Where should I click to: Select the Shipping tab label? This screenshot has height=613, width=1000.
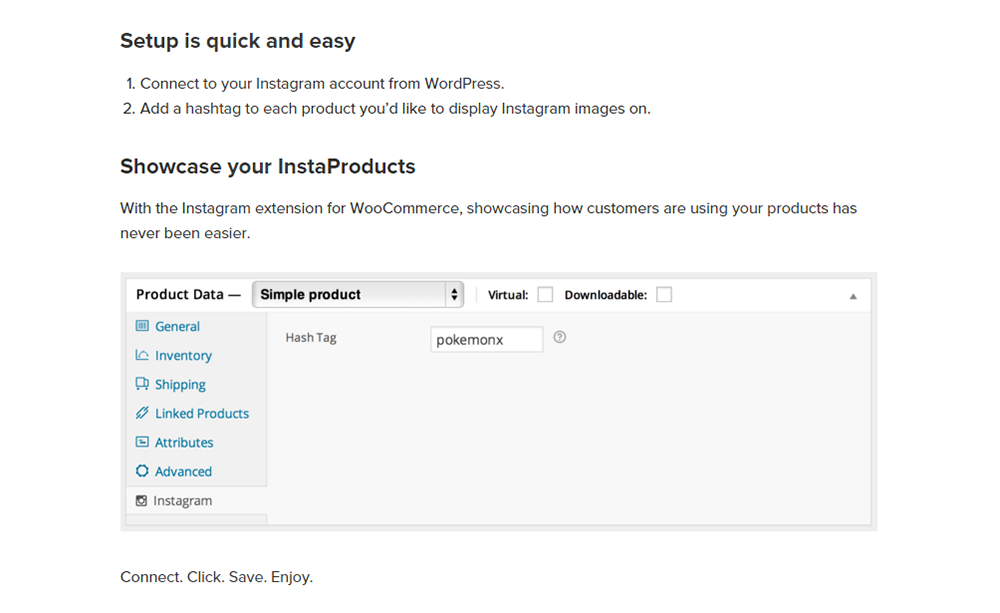tap(180, 384)
